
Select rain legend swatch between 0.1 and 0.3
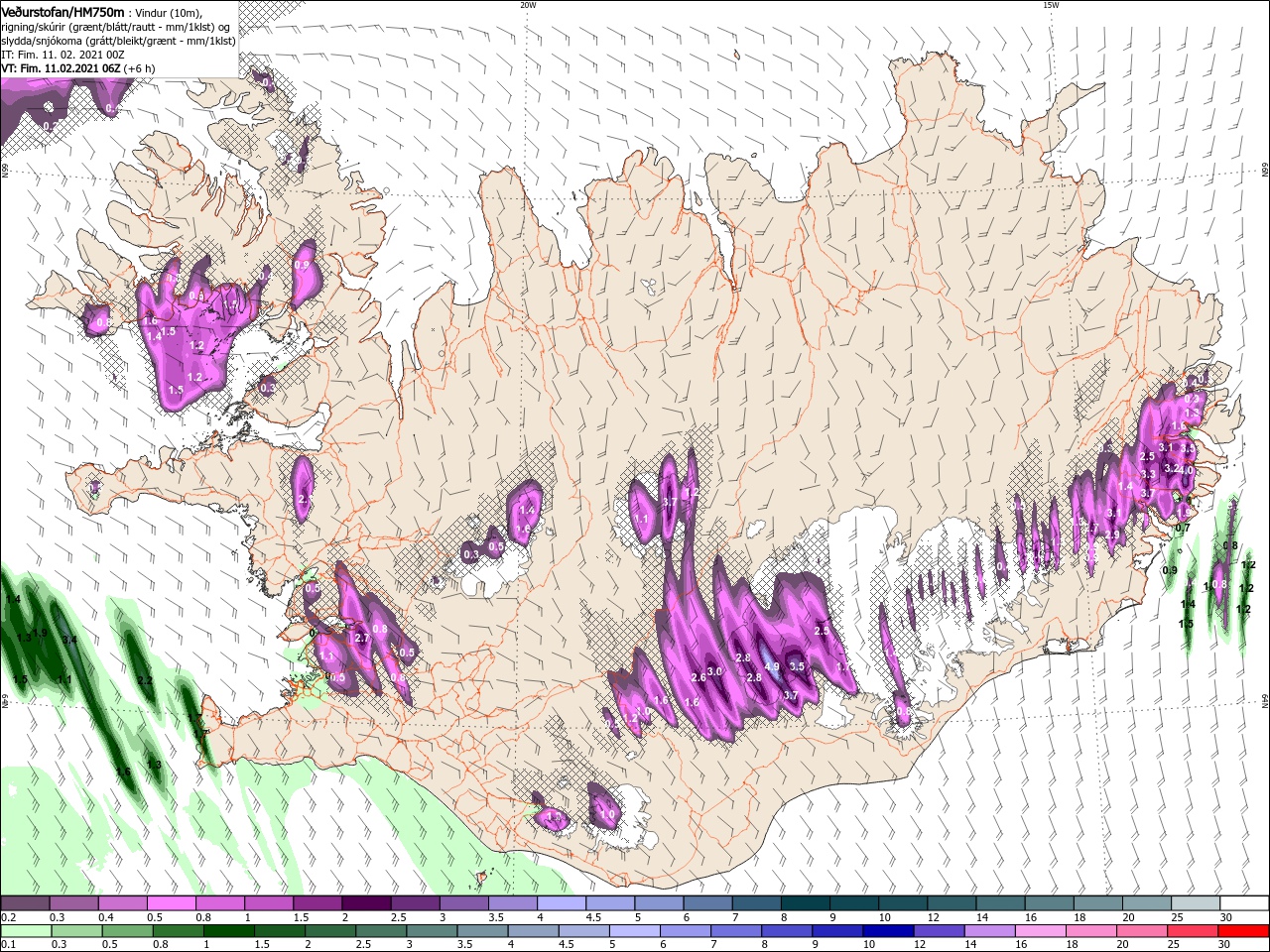(x=26, y=931)
